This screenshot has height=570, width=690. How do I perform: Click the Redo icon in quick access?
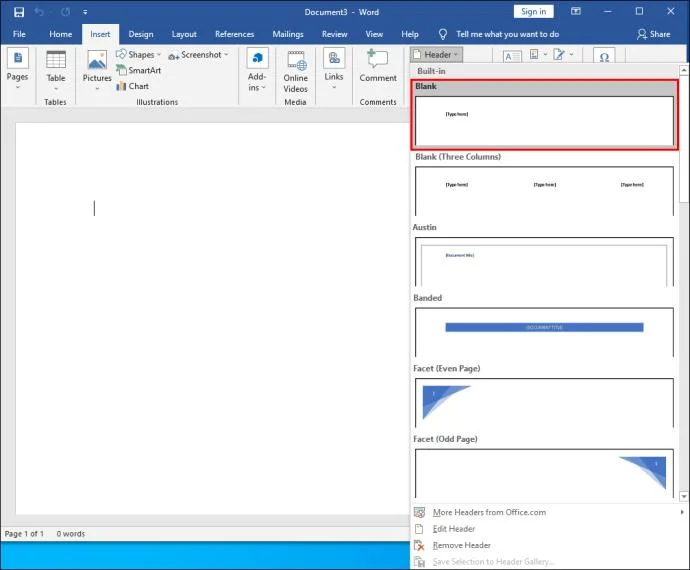coord(65,12)
